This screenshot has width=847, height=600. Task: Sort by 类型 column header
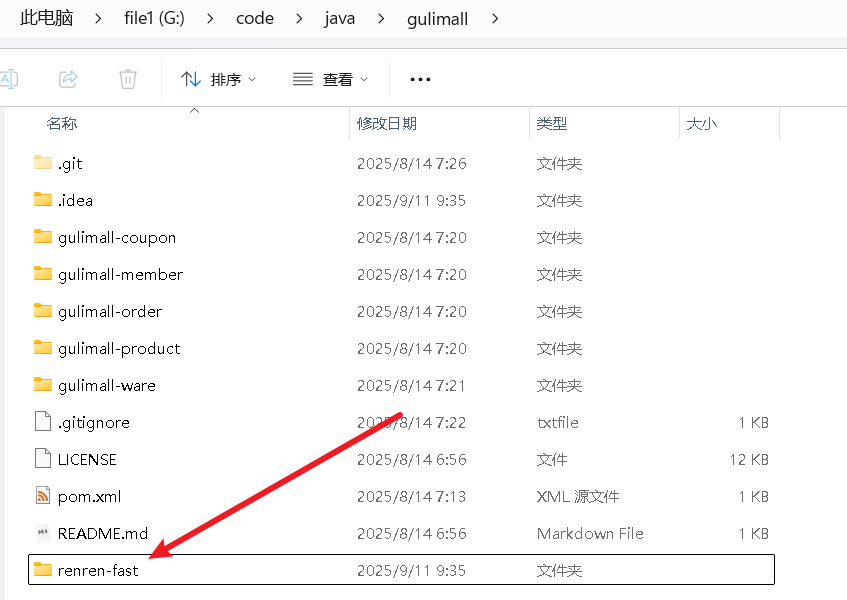click(552, 124)
